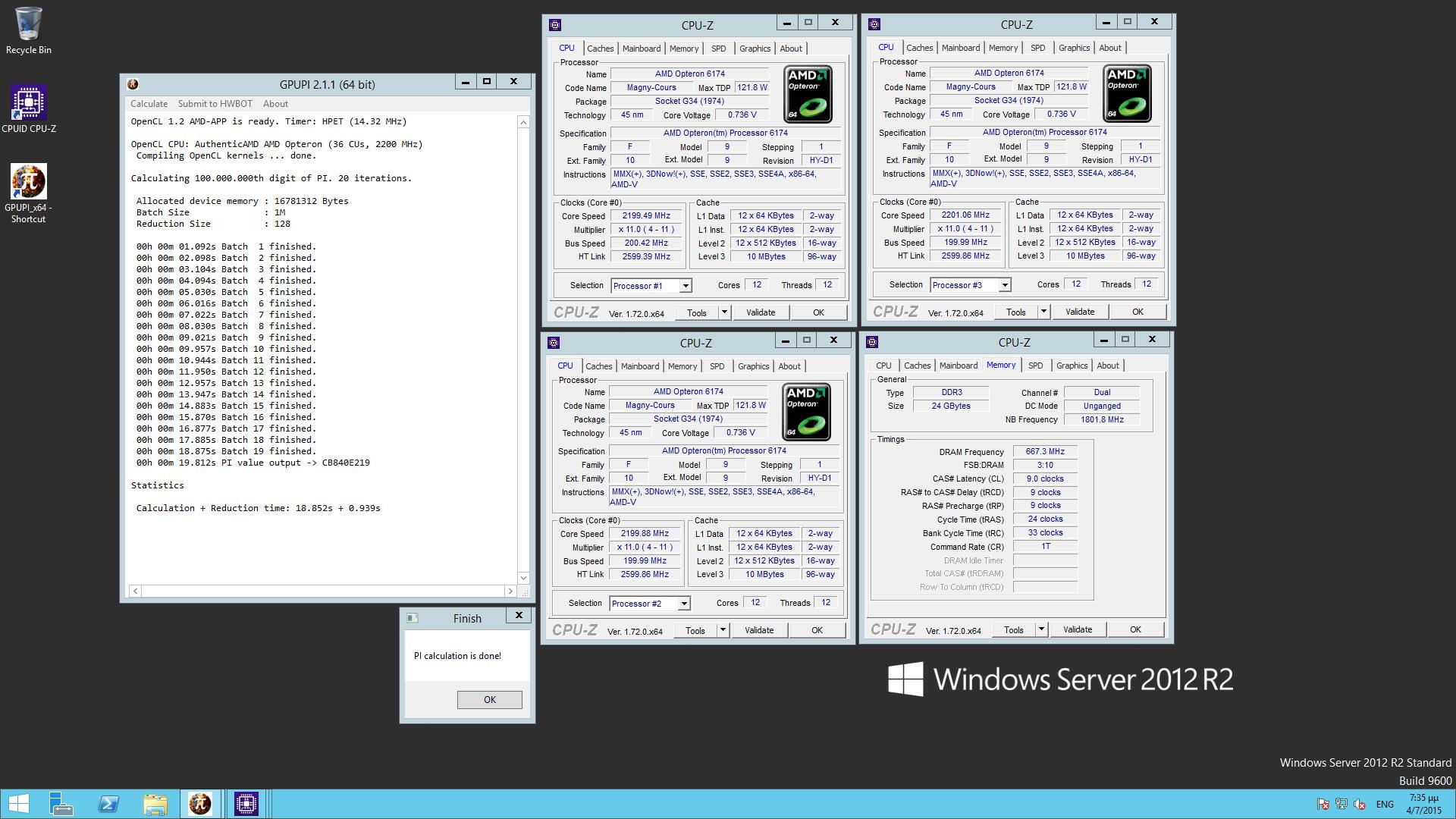
Task: Click the Finish dialog title icon
Action: 412,618
